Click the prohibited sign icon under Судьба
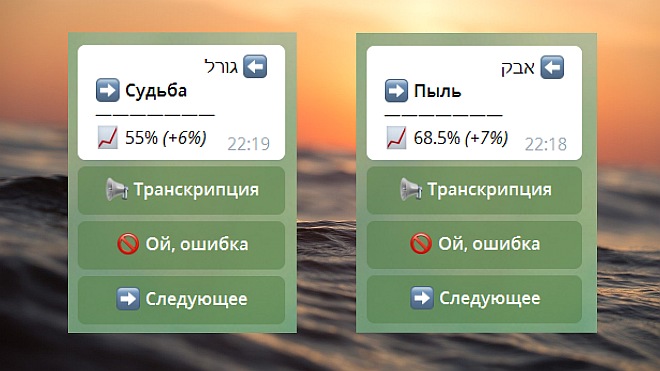The height and width of the screenshot is (371, 660). (x=128, y=244)
